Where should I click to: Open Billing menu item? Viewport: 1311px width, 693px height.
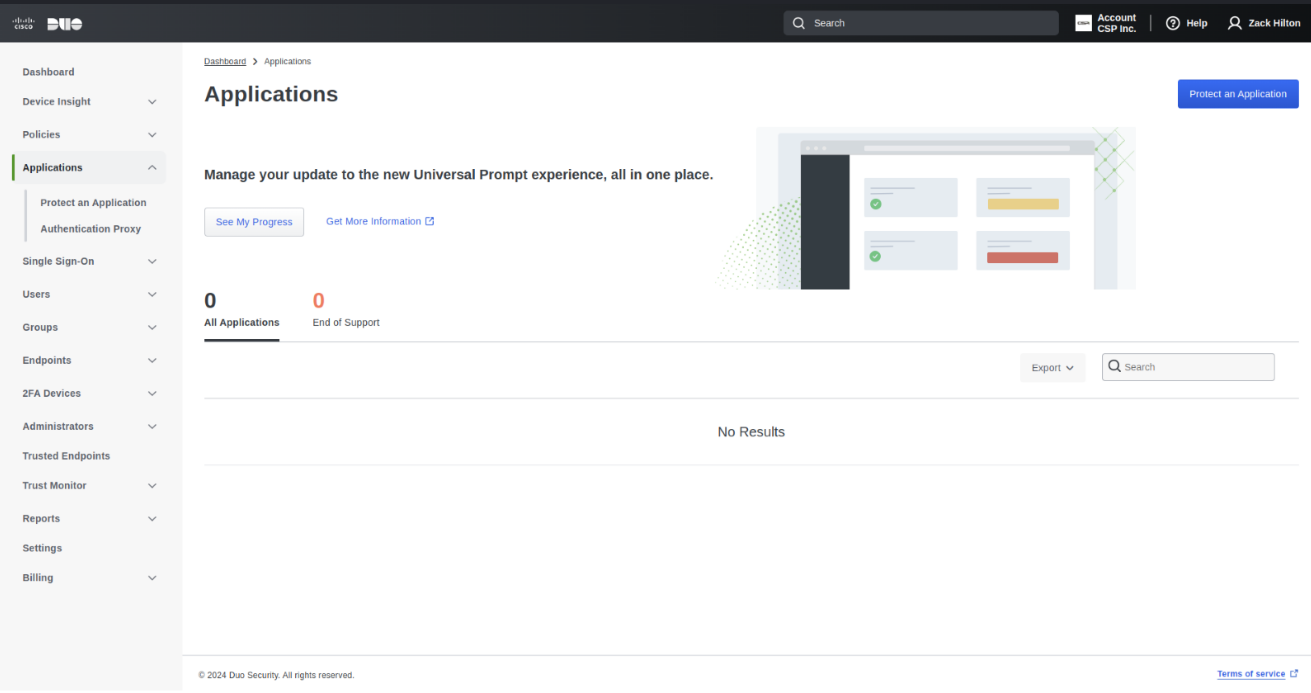38,578
